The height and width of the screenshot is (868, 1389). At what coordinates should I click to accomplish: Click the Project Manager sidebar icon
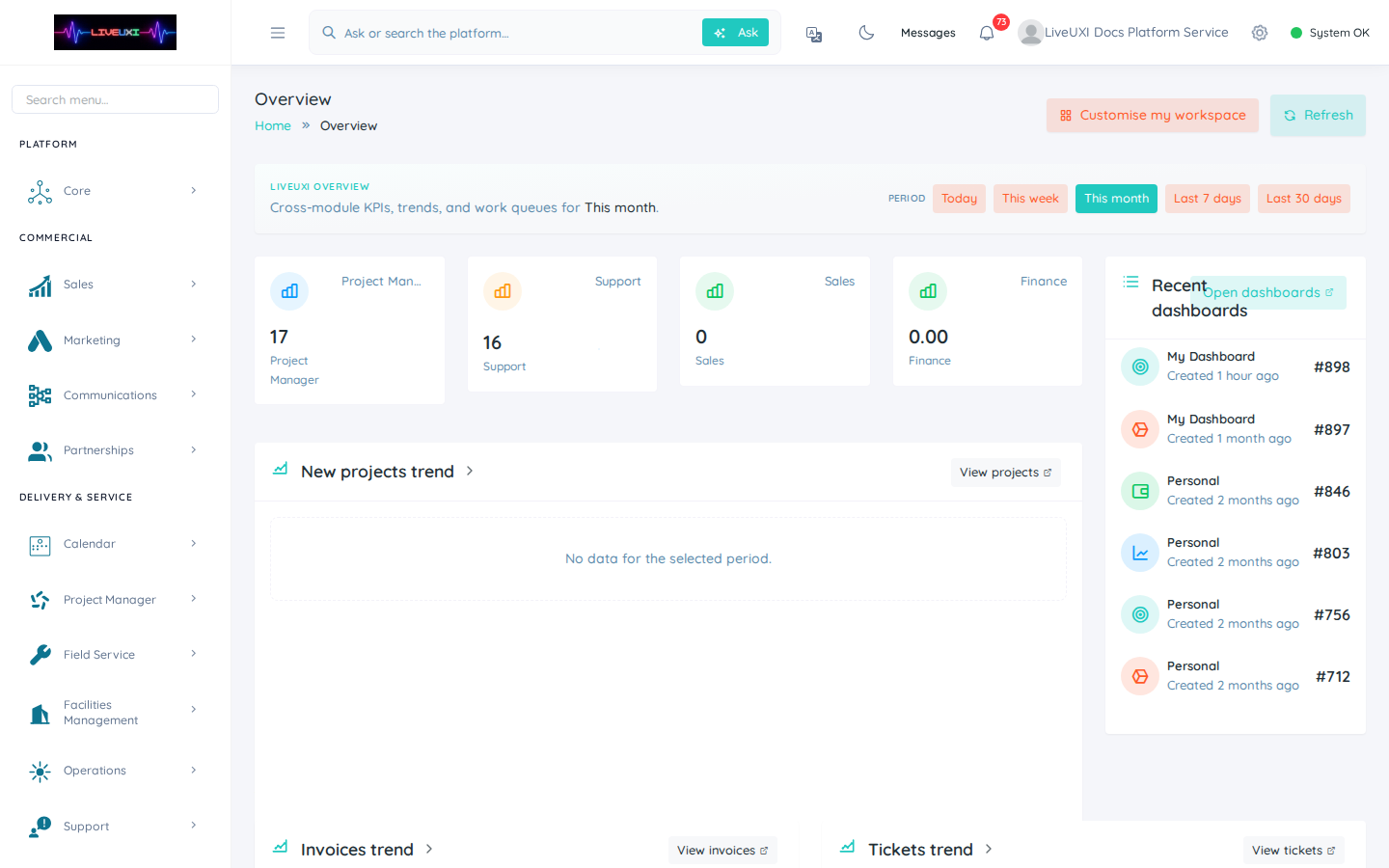click(40, 600)
